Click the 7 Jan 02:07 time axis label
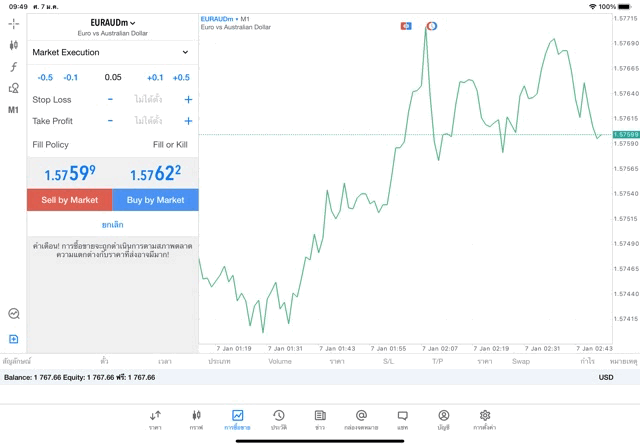Screen dimensions: 640x447 (440, 349)
